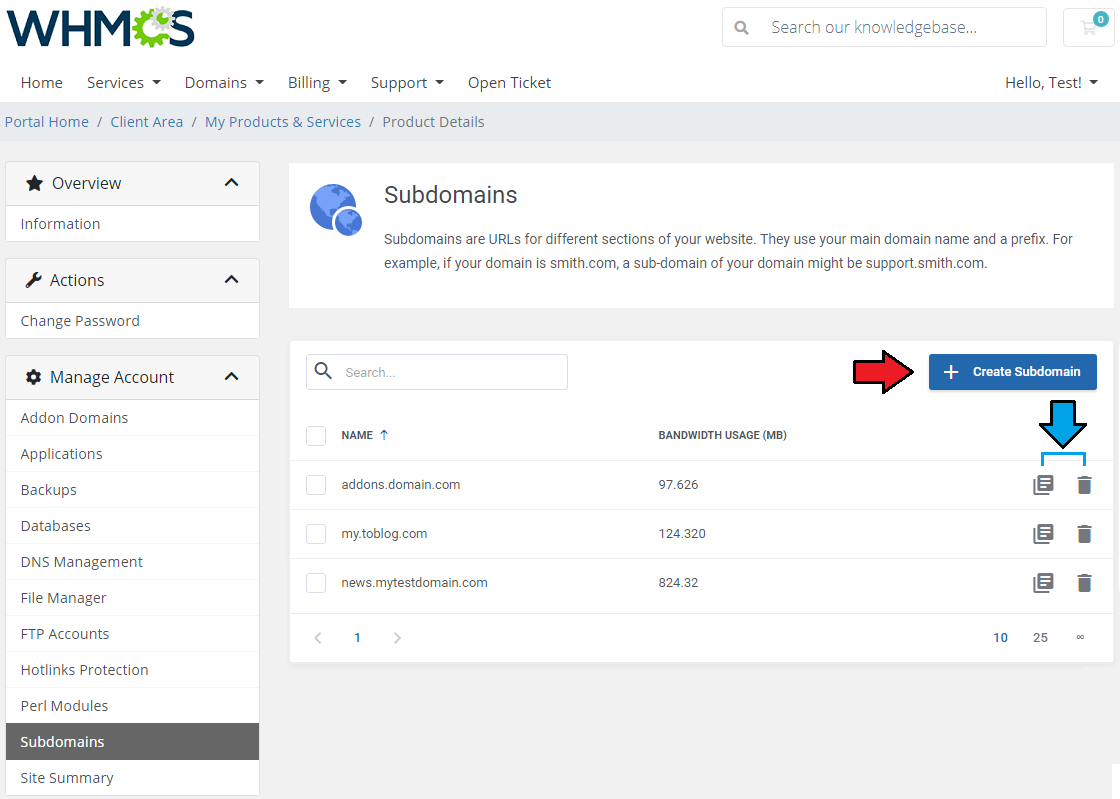Screen dimensions: 1120x799
Task: Click details icon for news.mytestdomain.com
Action: point(1044,583)
